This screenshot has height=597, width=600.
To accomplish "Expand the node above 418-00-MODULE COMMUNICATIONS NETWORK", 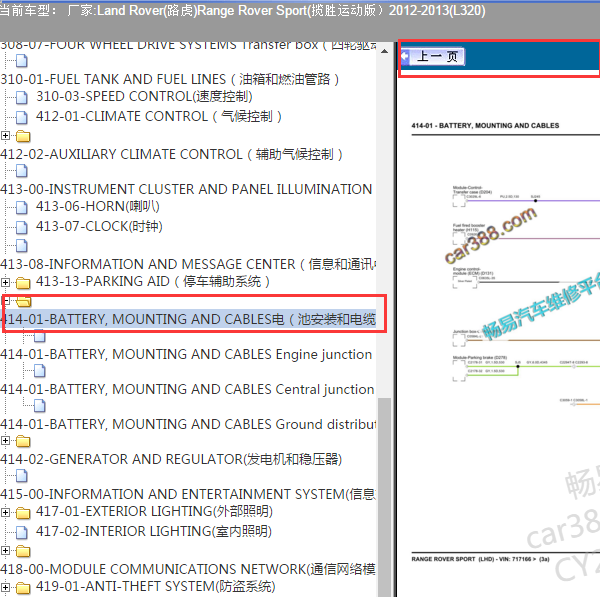I will point(5,551).
